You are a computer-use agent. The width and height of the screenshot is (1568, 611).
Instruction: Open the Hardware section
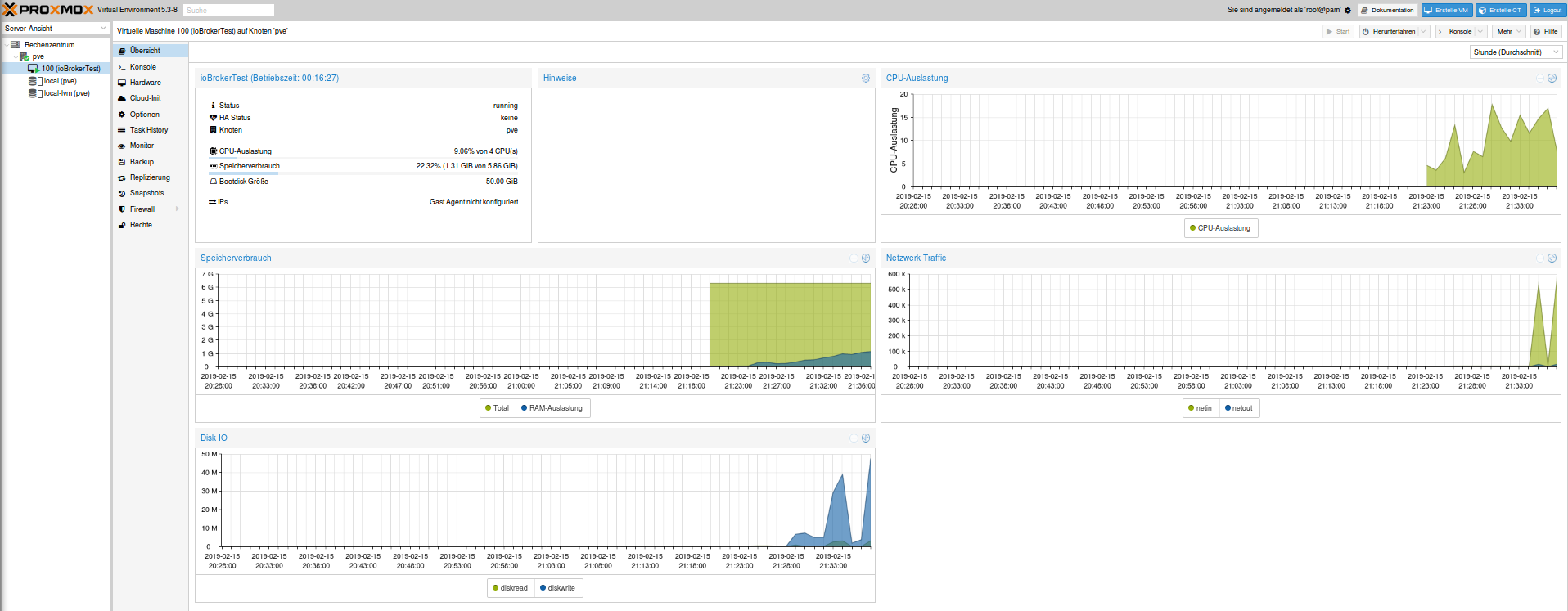151,83
